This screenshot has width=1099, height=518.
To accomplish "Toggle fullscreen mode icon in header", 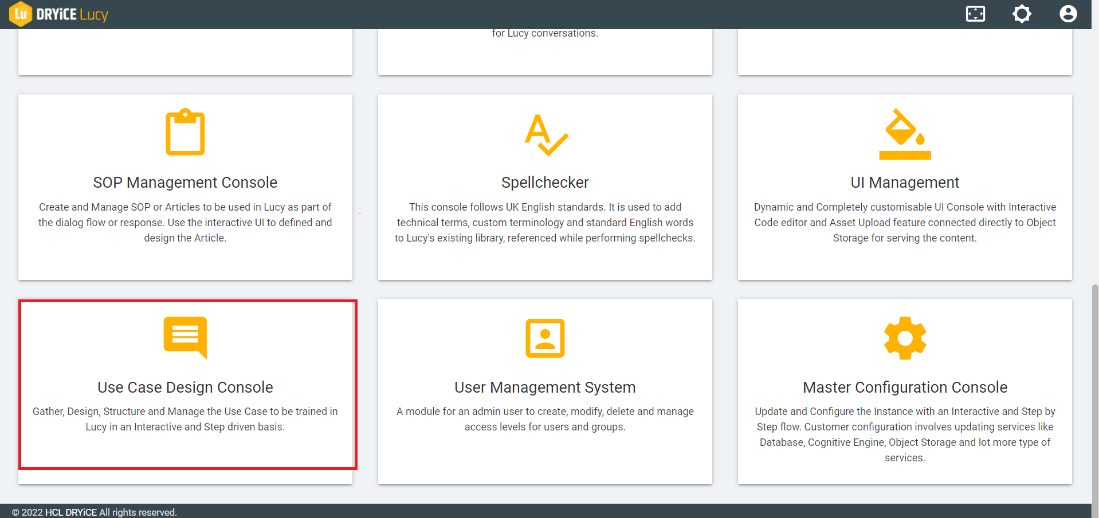I will point(975,14).
